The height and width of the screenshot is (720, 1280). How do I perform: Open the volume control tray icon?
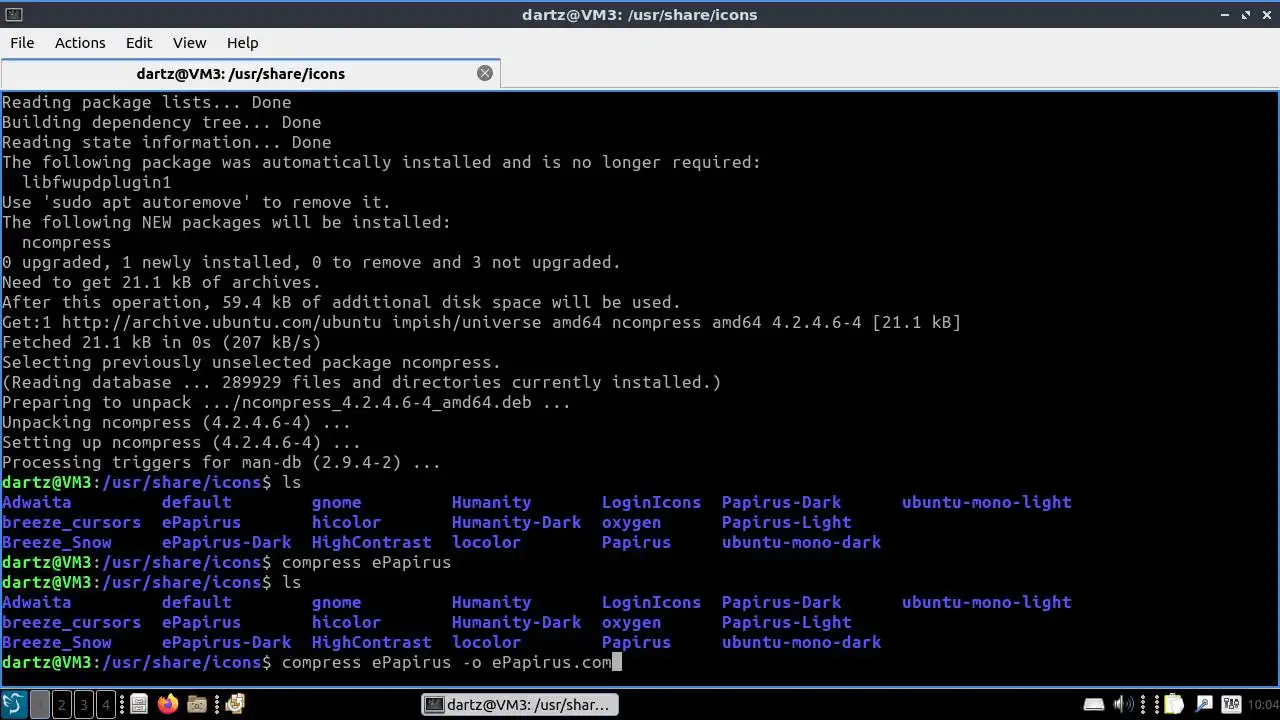[1124, 705]
